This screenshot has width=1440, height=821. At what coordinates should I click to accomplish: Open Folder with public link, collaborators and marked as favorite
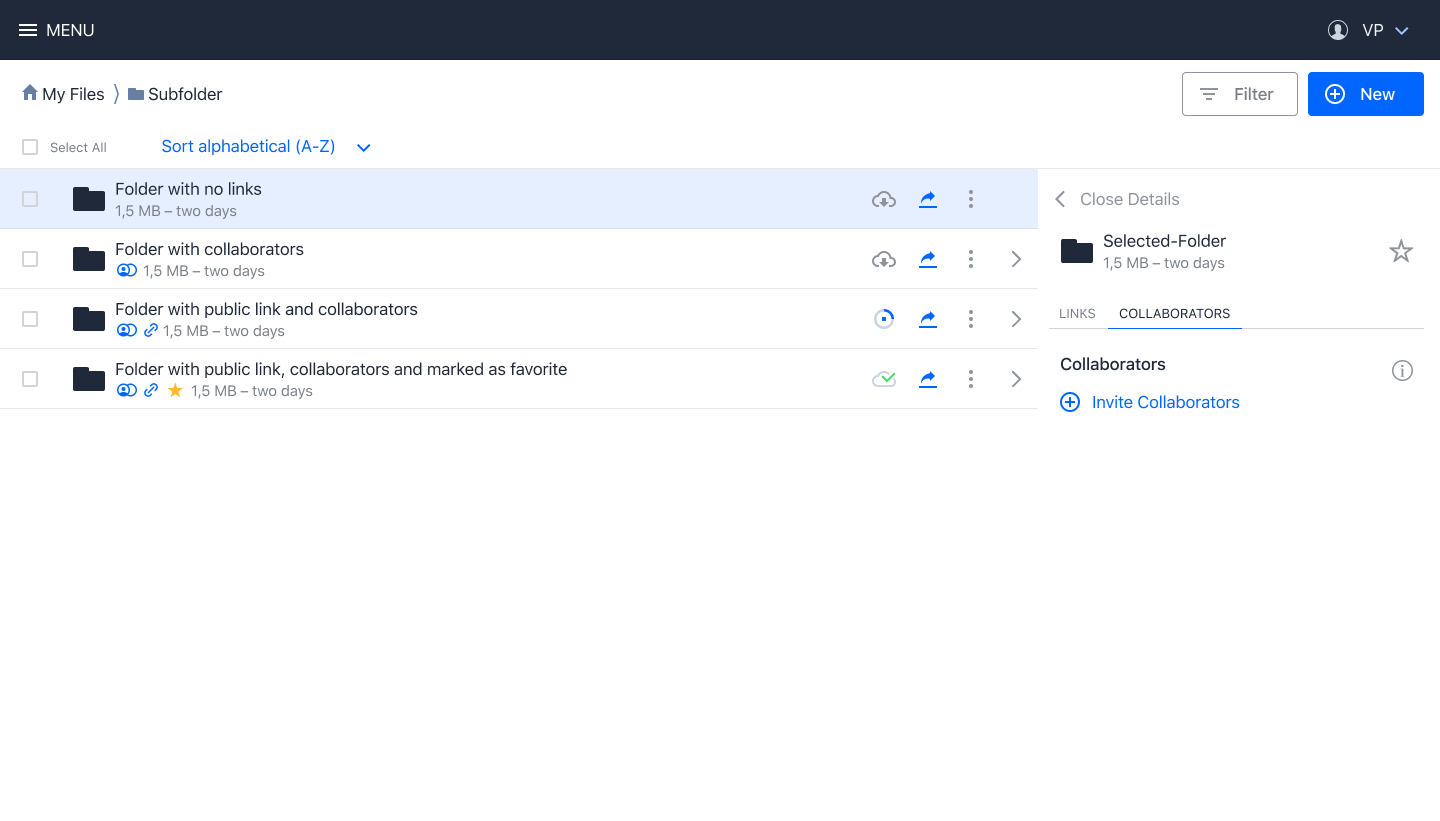click(x=341, y=369)
